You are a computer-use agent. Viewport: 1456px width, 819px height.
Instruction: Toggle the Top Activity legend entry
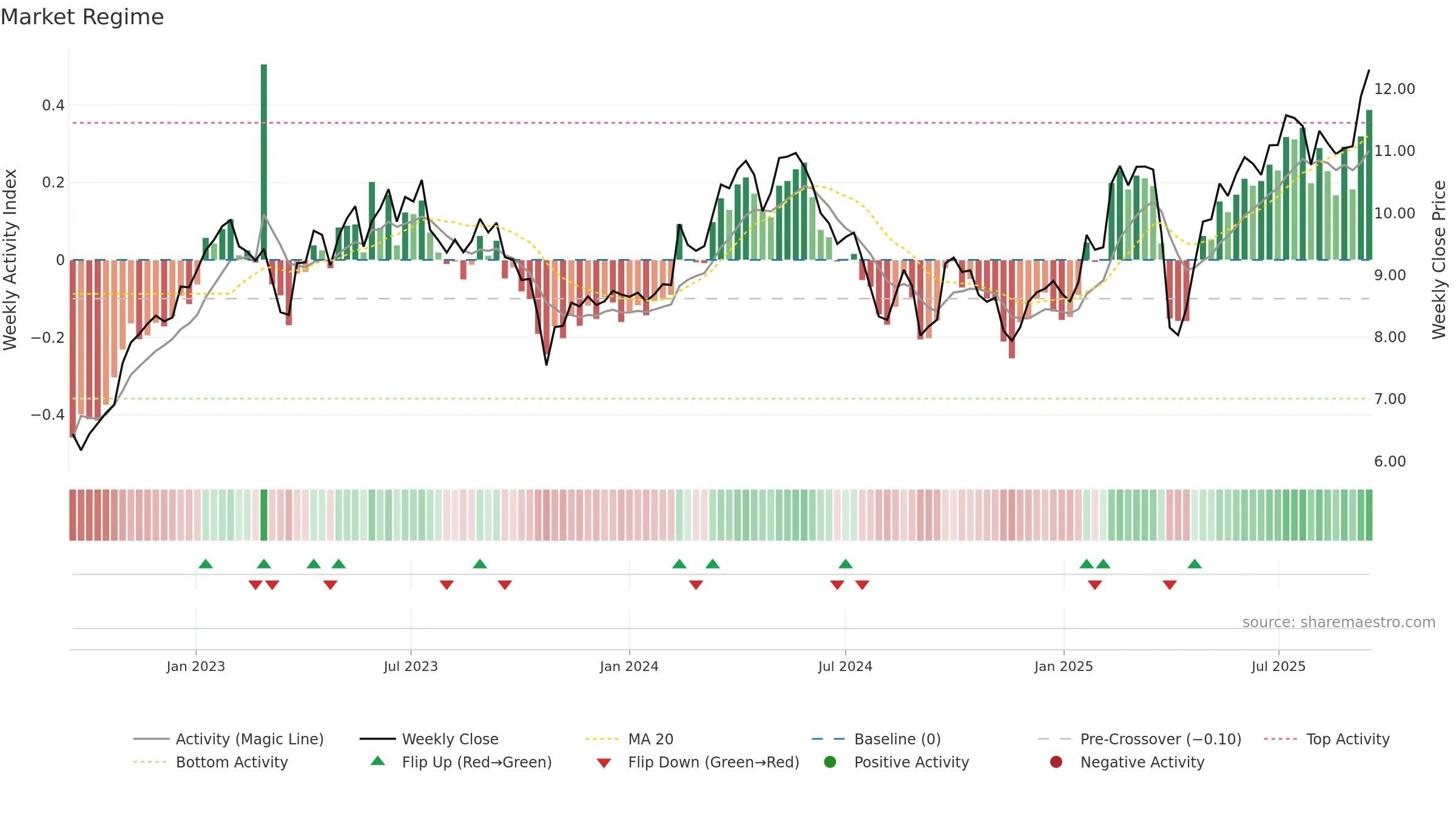pyautogui.click(x=1327, y=739)
